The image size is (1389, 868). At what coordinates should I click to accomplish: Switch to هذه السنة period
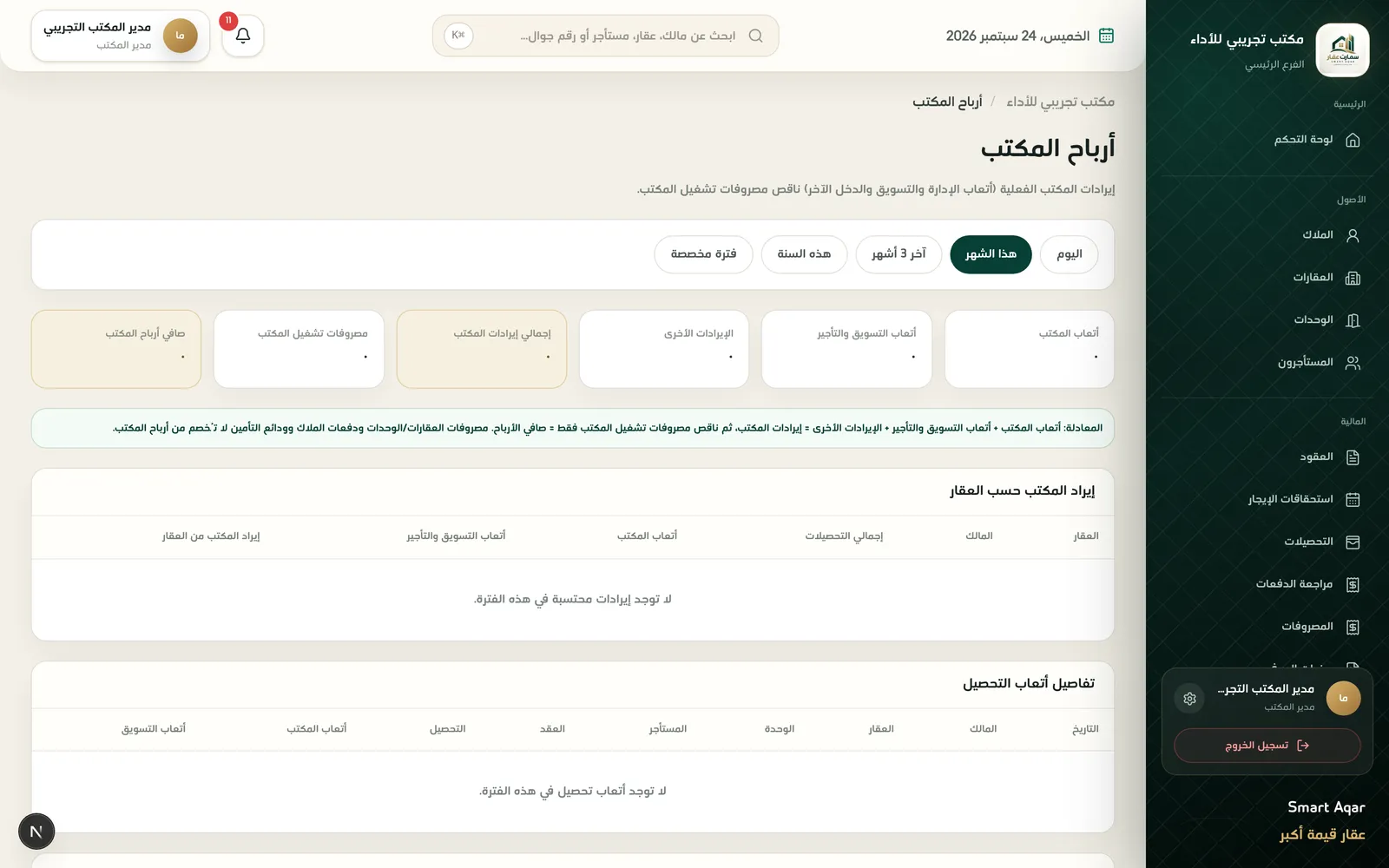pos(804,254)
